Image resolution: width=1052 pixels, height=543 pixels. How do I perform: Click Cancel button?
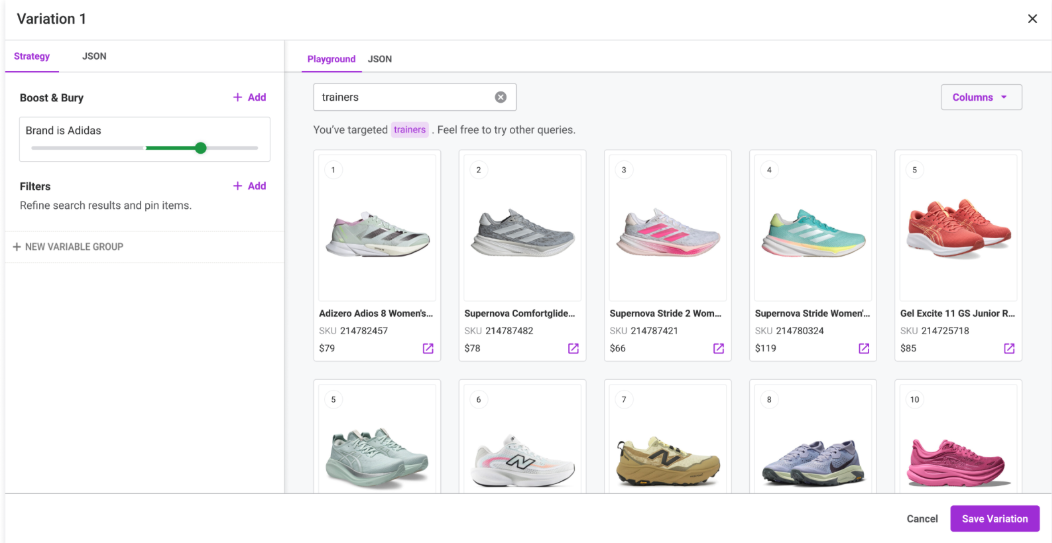click(923, 519)
